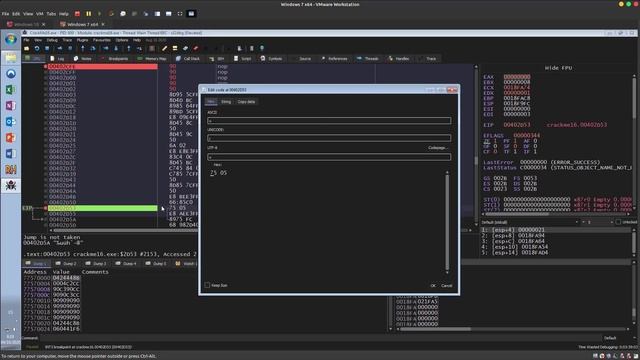Click the argument count stepper next to stdcall

click(x=597, y=222)
